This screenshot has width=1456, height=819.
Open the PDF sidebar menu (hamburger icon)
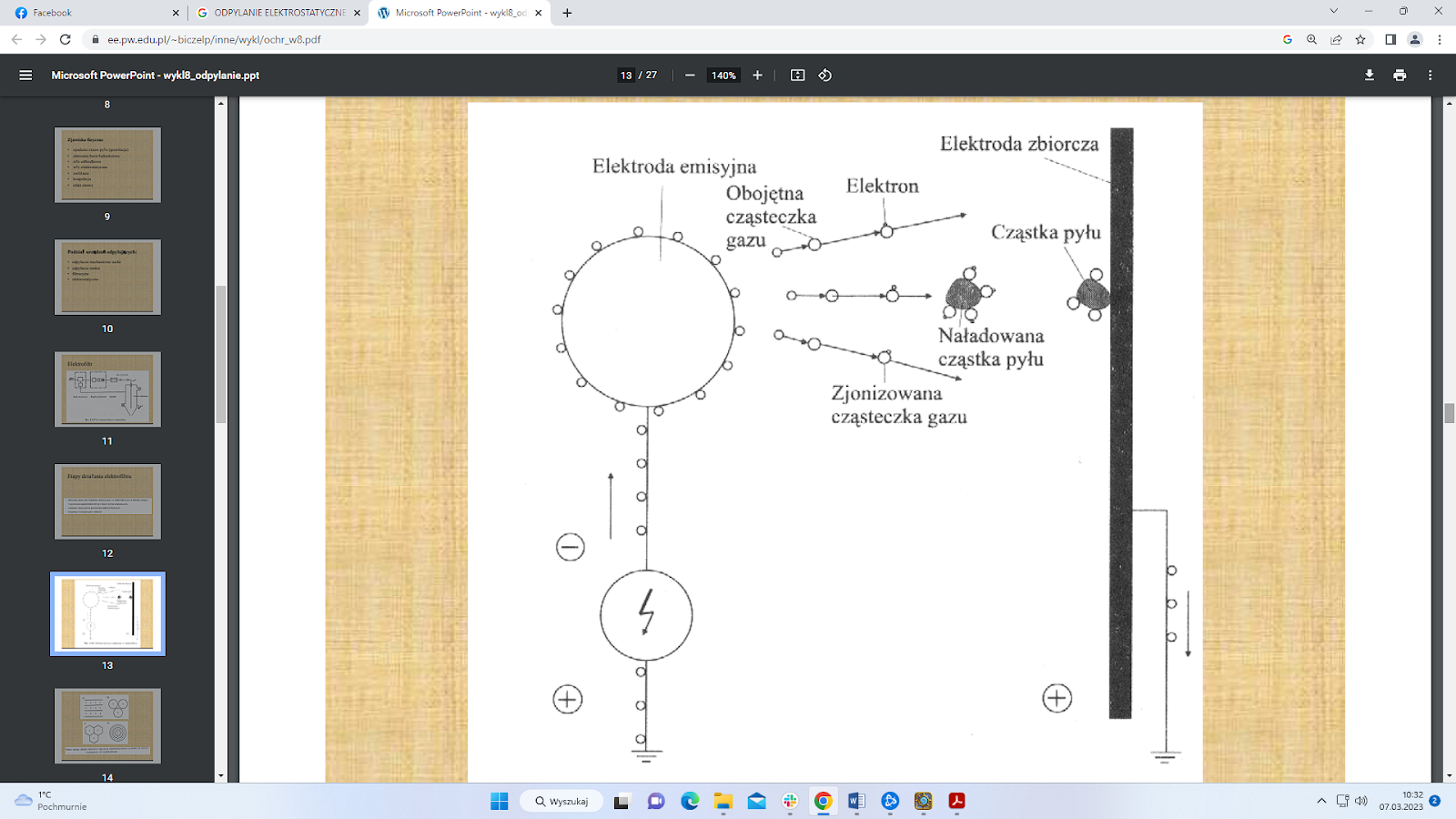25,76
